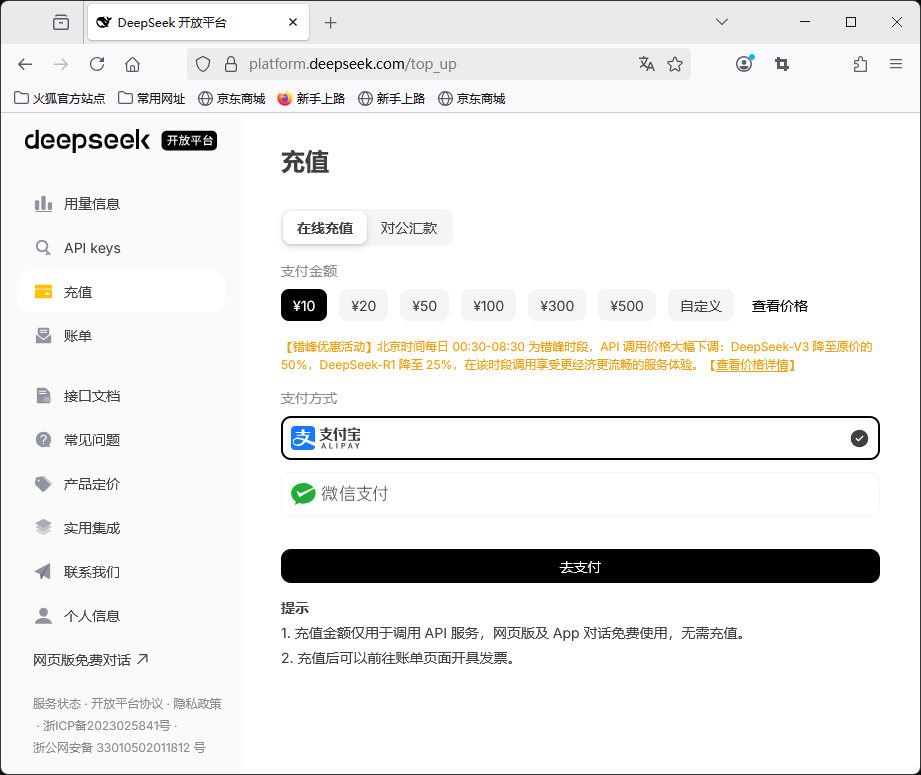The image size is (921, 775).
Task: Click the API keys magnifier icon
Action: (43, 247)
